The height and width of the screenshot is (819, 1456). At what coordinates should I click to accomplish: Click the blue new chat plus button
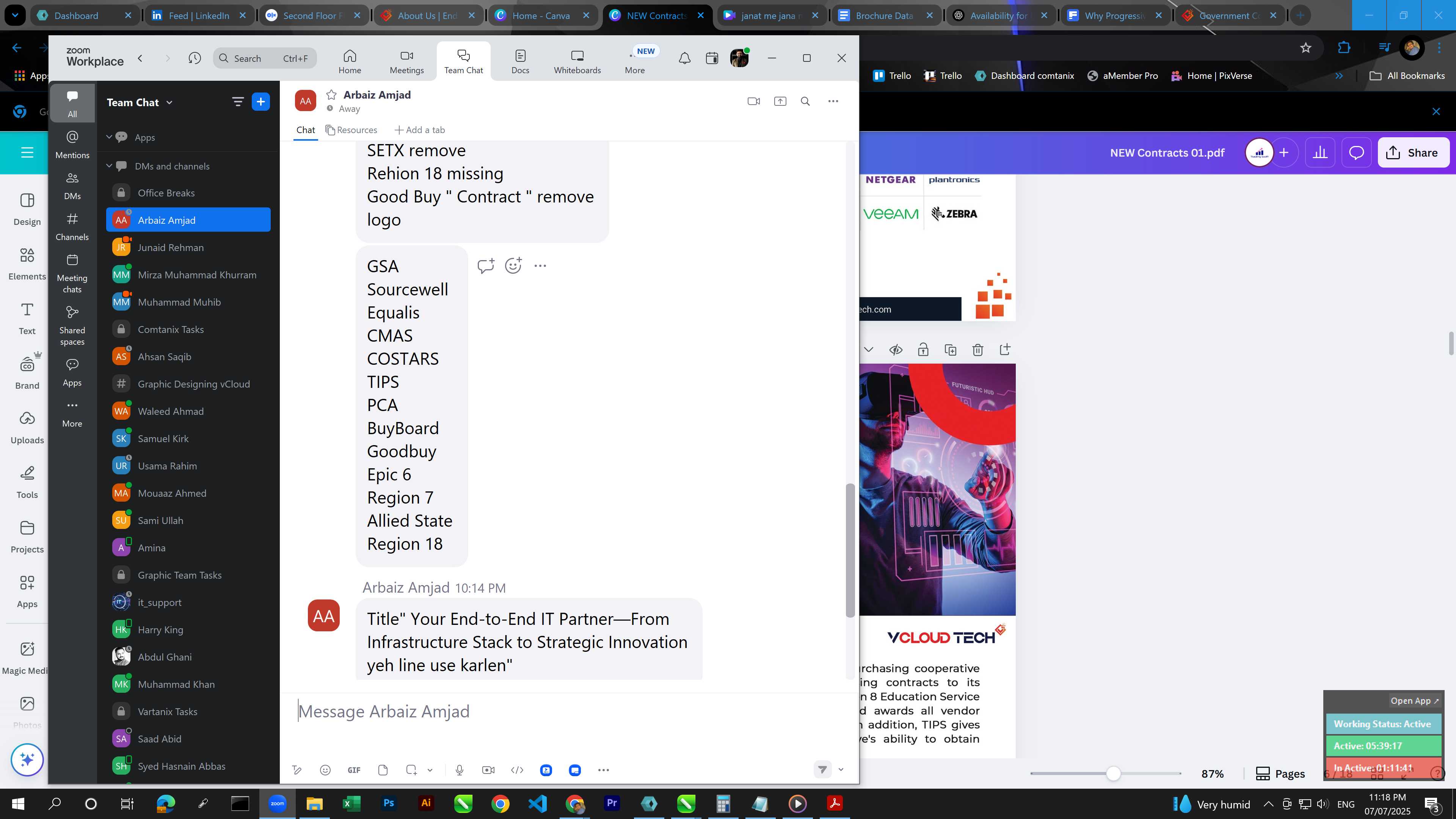[260, 102]
